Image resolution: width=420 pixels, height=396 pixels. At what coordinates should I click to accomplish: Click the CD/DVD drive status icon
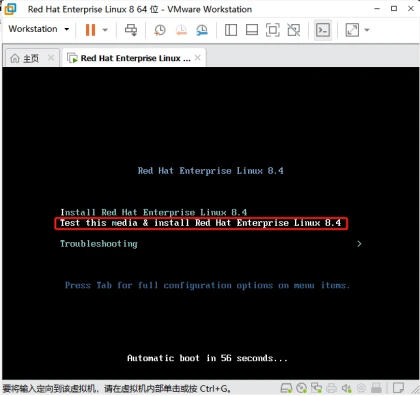tap(301, 388)
